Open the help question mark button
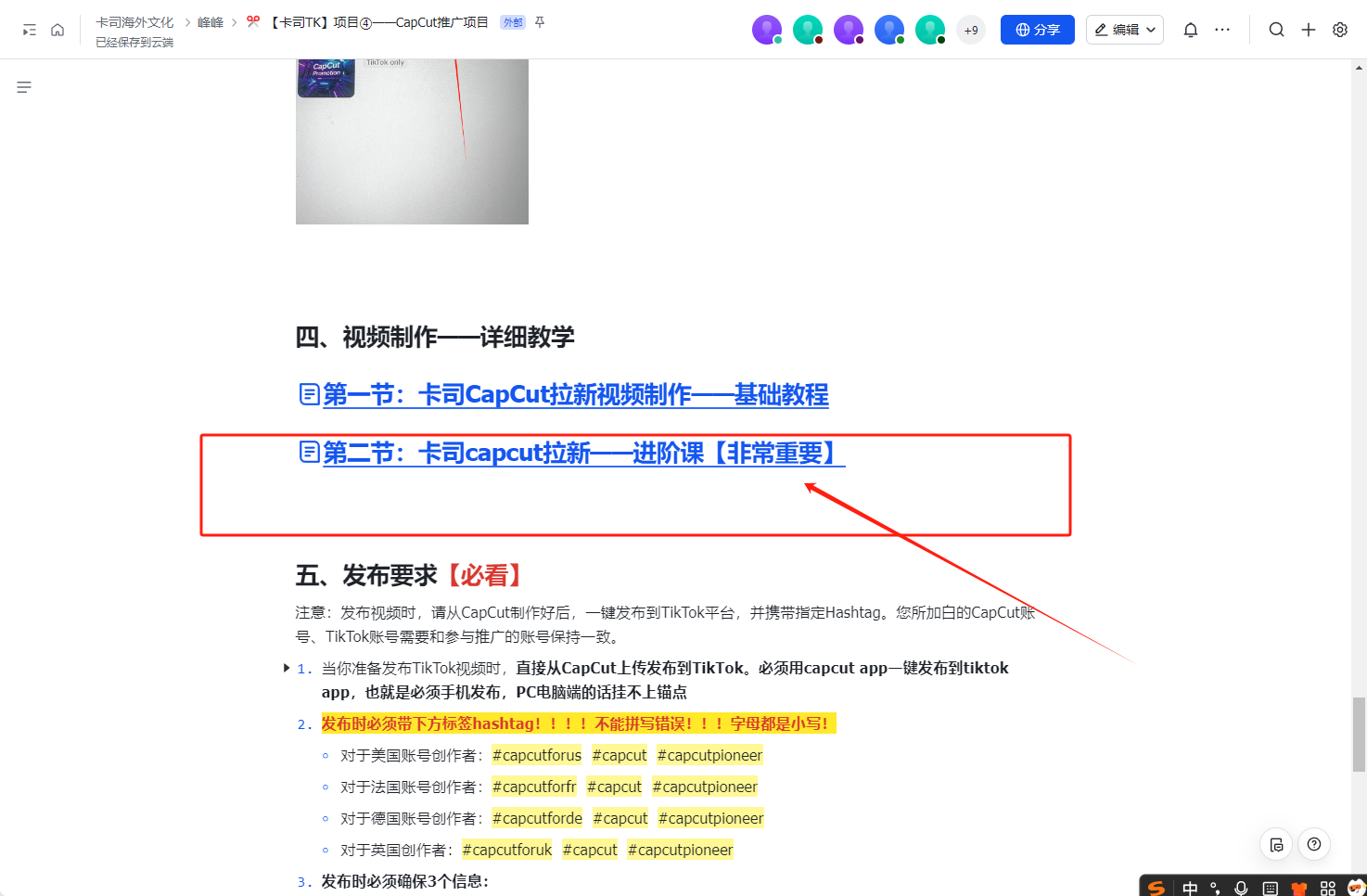1367x896 pixels. pyautogui.click(x=1314, y=844)
